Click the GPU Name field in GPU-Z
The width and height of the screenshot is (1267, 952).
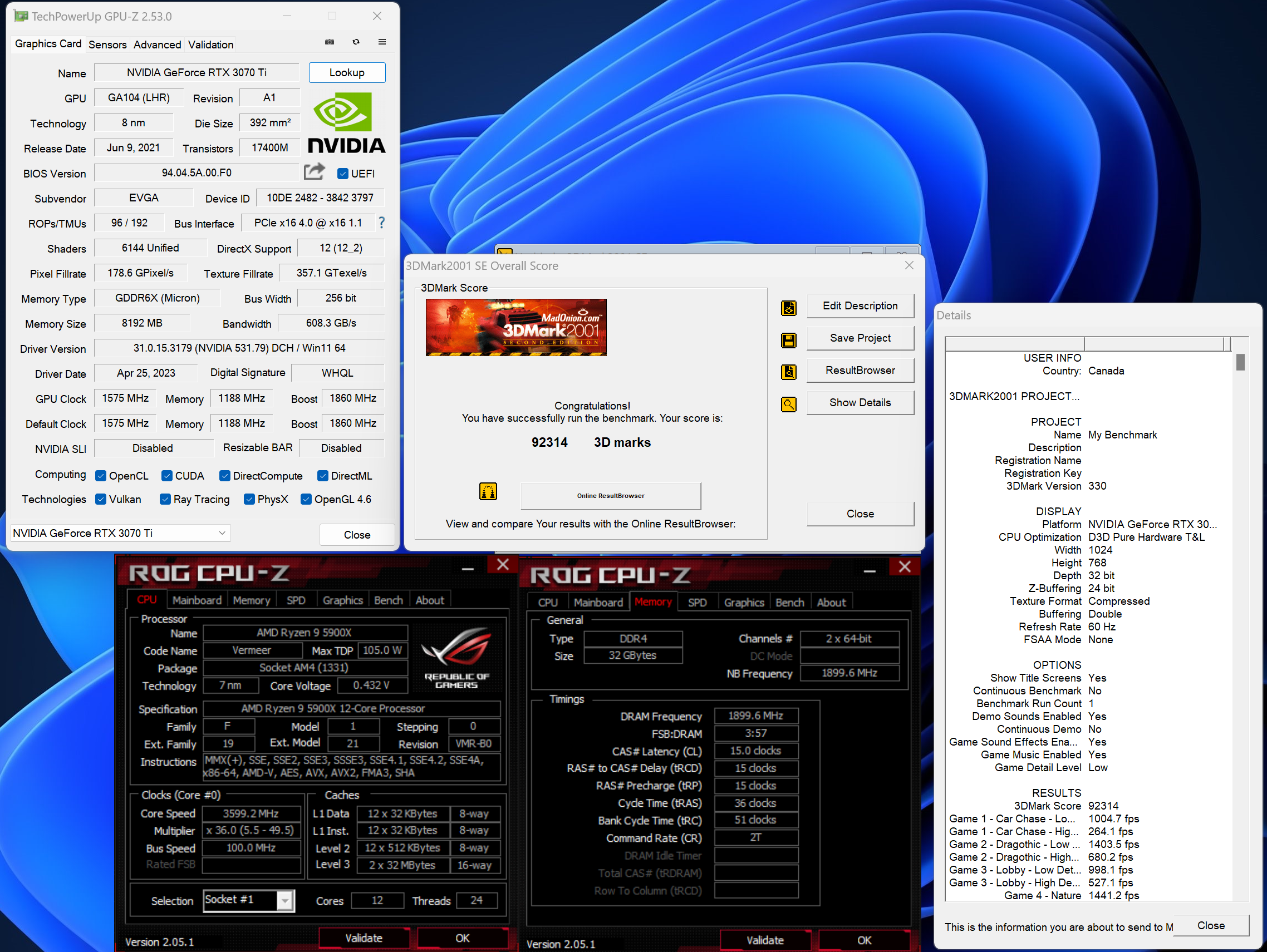pyautogui.click(x=197, y=73)
